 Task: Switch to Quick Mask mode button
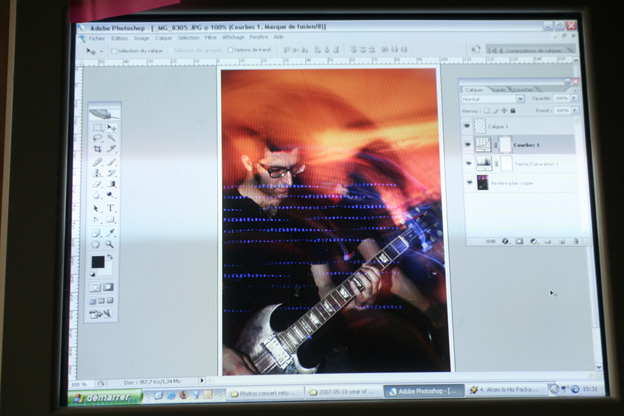click(108, 287)
